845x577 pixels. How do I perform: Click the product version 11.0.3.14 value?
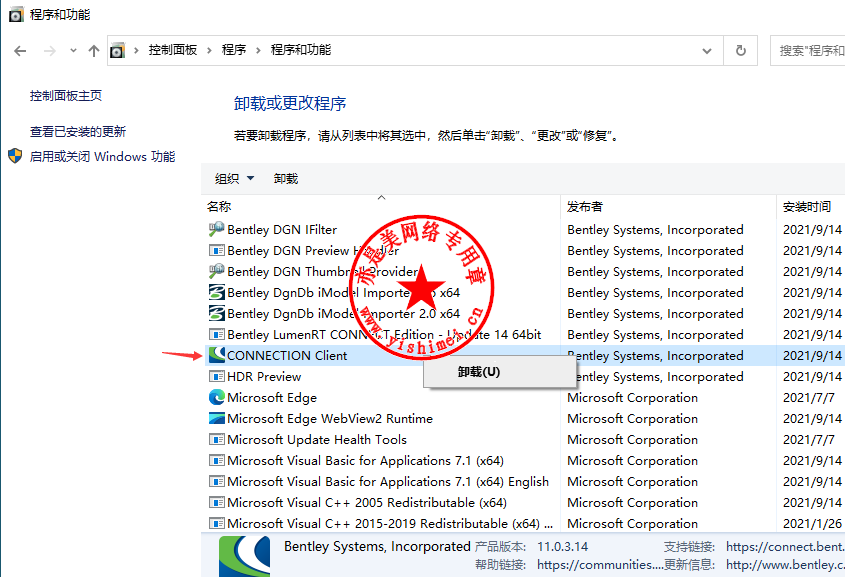coord(563,547)
